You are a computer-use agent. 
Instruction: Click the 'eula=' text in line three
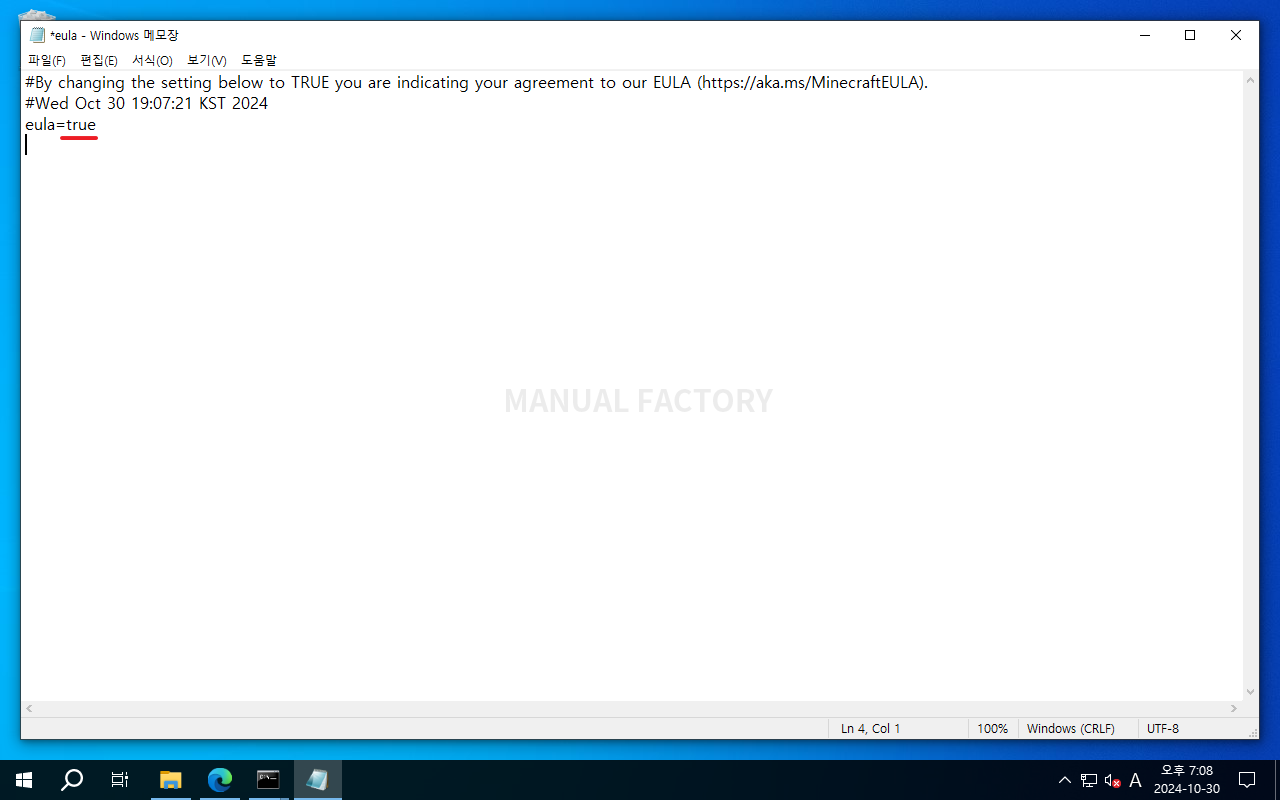(x=45, y=125)
